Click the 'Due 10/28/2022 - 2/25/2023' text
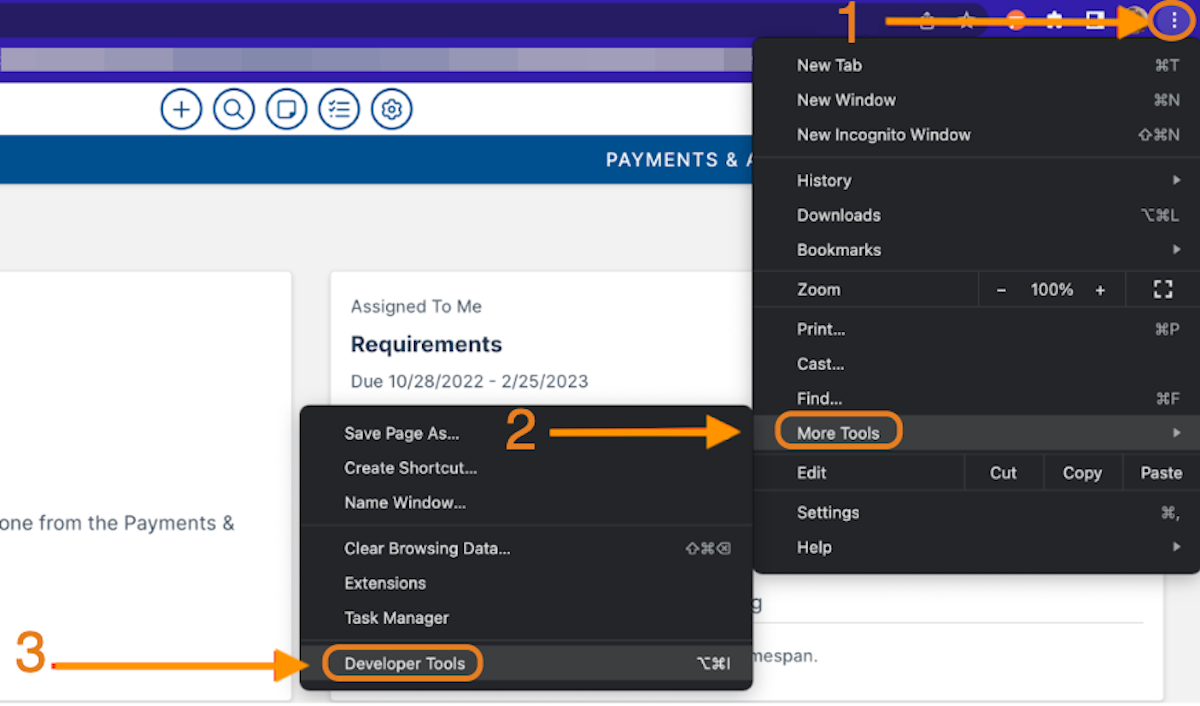The width and height of the screenshot is (1200, 706). [469, 381]
